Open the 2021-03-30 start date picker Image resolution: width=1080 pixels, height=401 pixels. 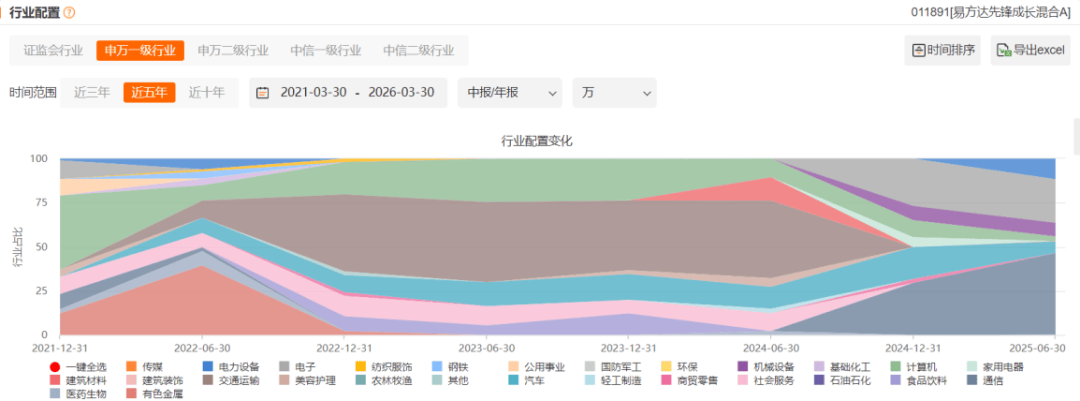(x=313, y=93)
